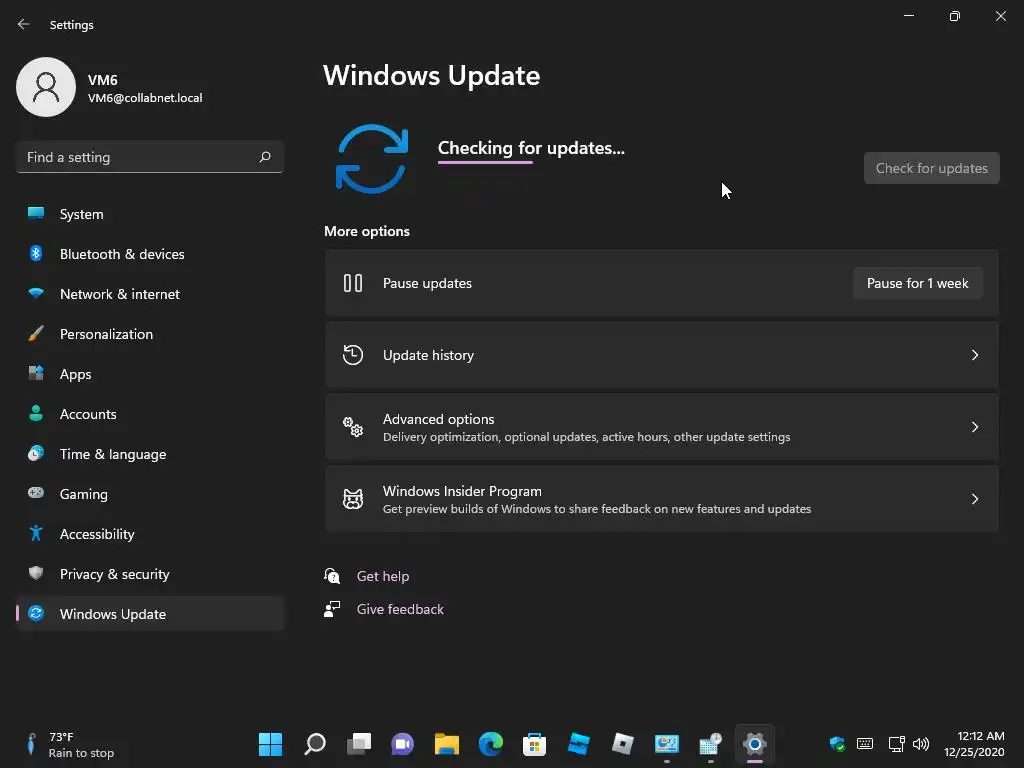Click the Check for updates button
This screenshot has height=768, width=1024.
(x=931, y=168)
